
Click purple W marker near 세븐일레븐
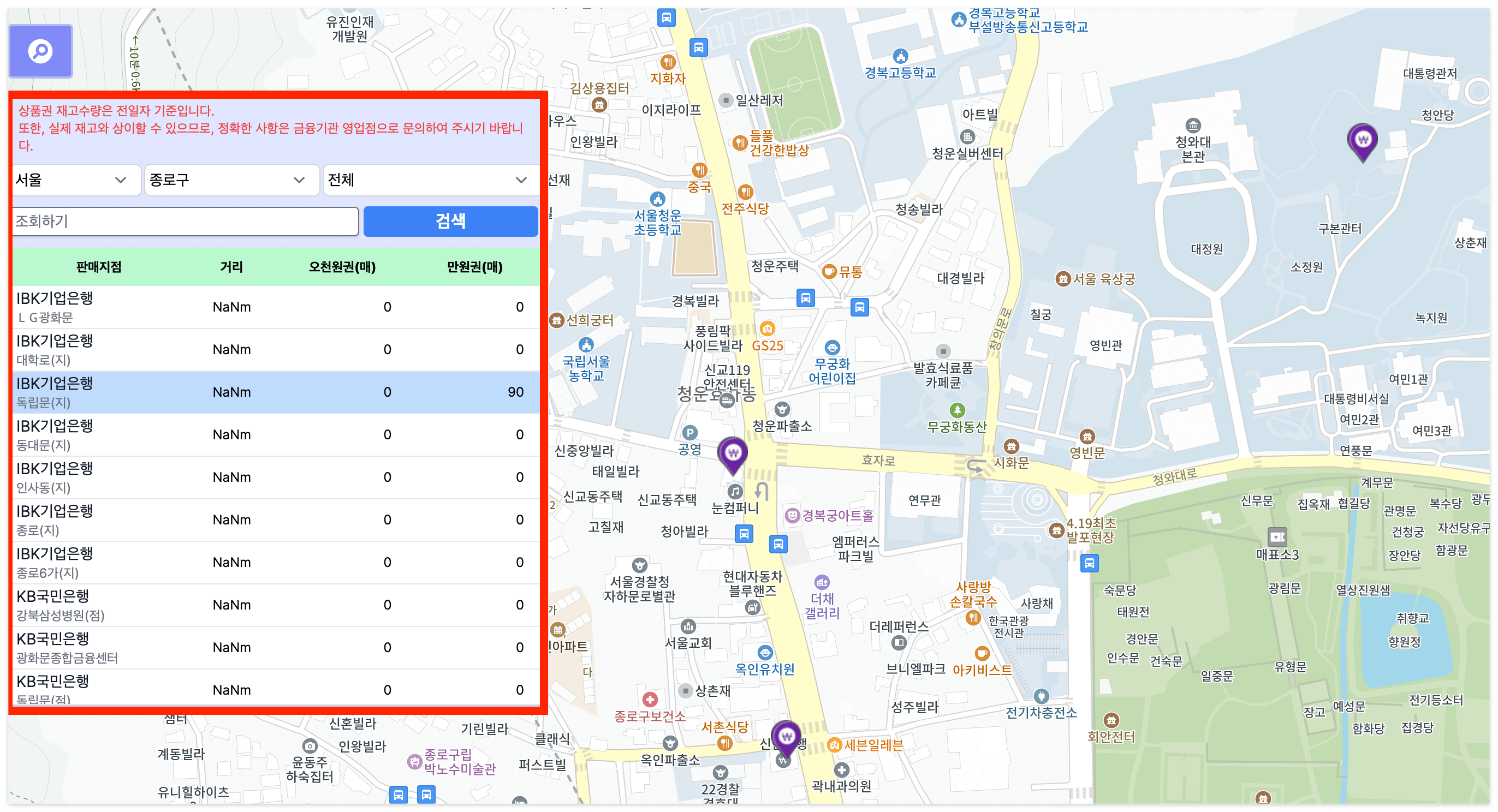coord(786,739)
